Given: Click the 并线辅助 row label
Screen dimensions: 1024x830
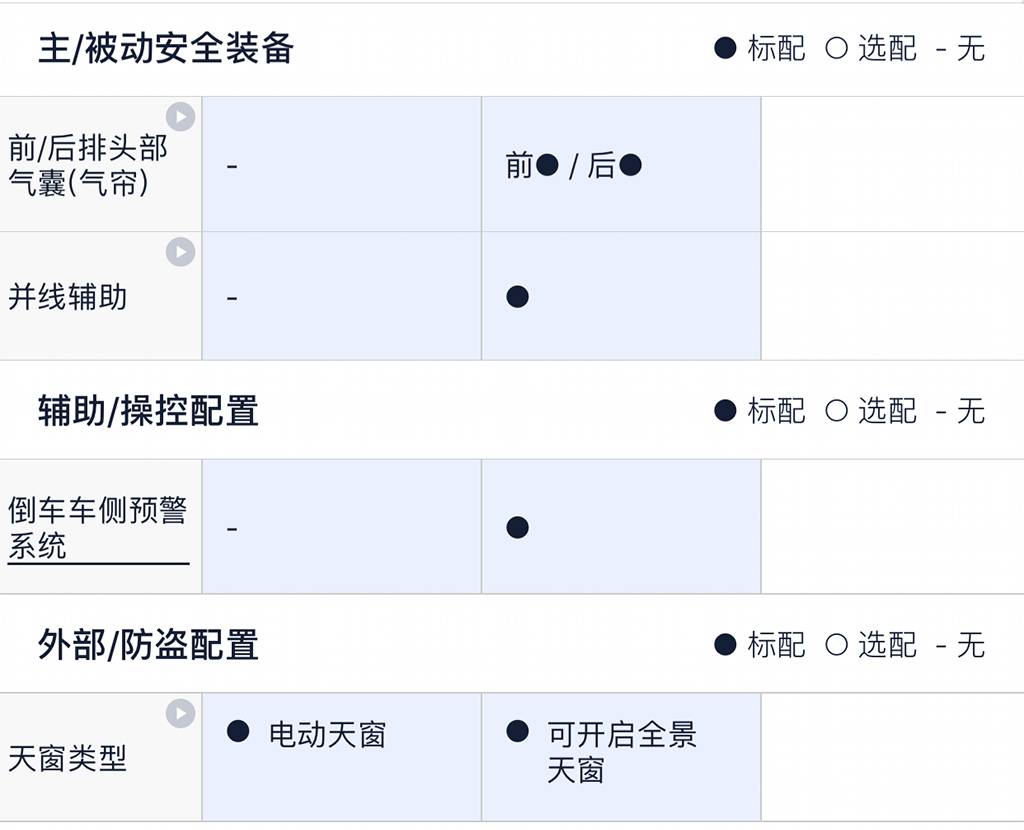Looking at the screenshot, I should (68, 297).
